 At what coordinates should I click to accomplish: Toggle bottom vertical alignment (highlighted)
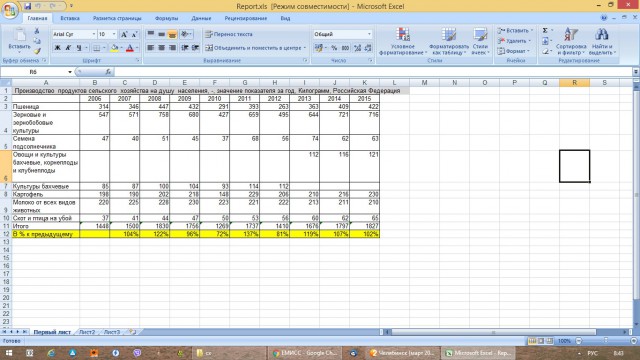coord(172,34)
